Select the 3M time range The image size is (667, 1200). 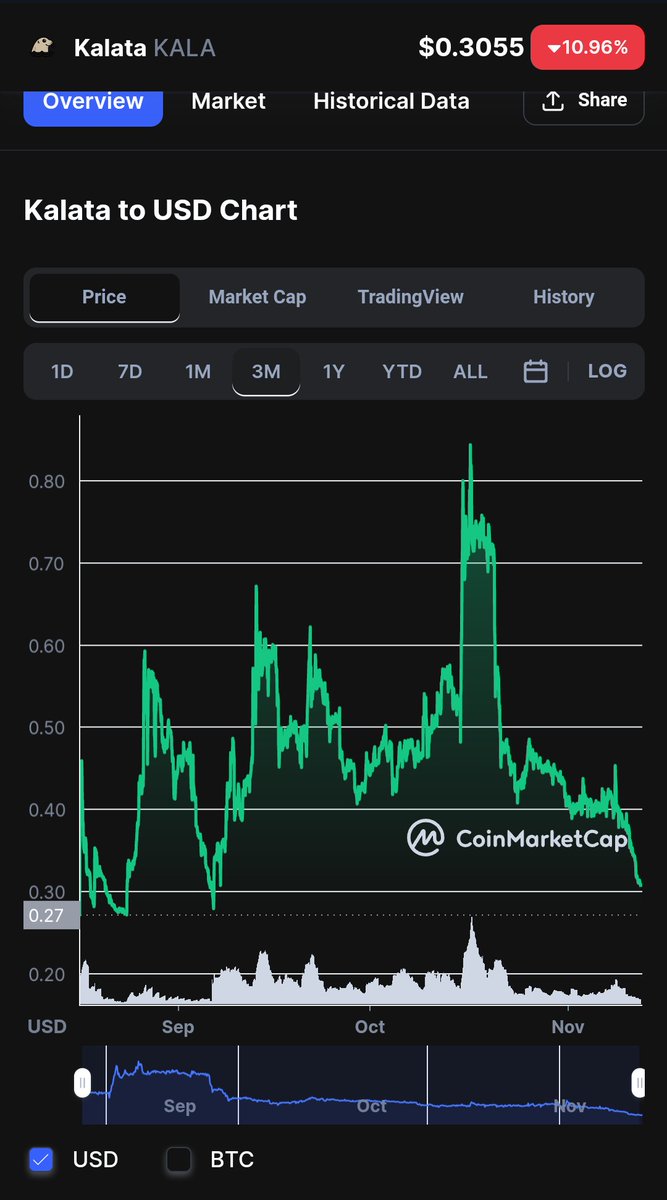(x=266, y=372)
